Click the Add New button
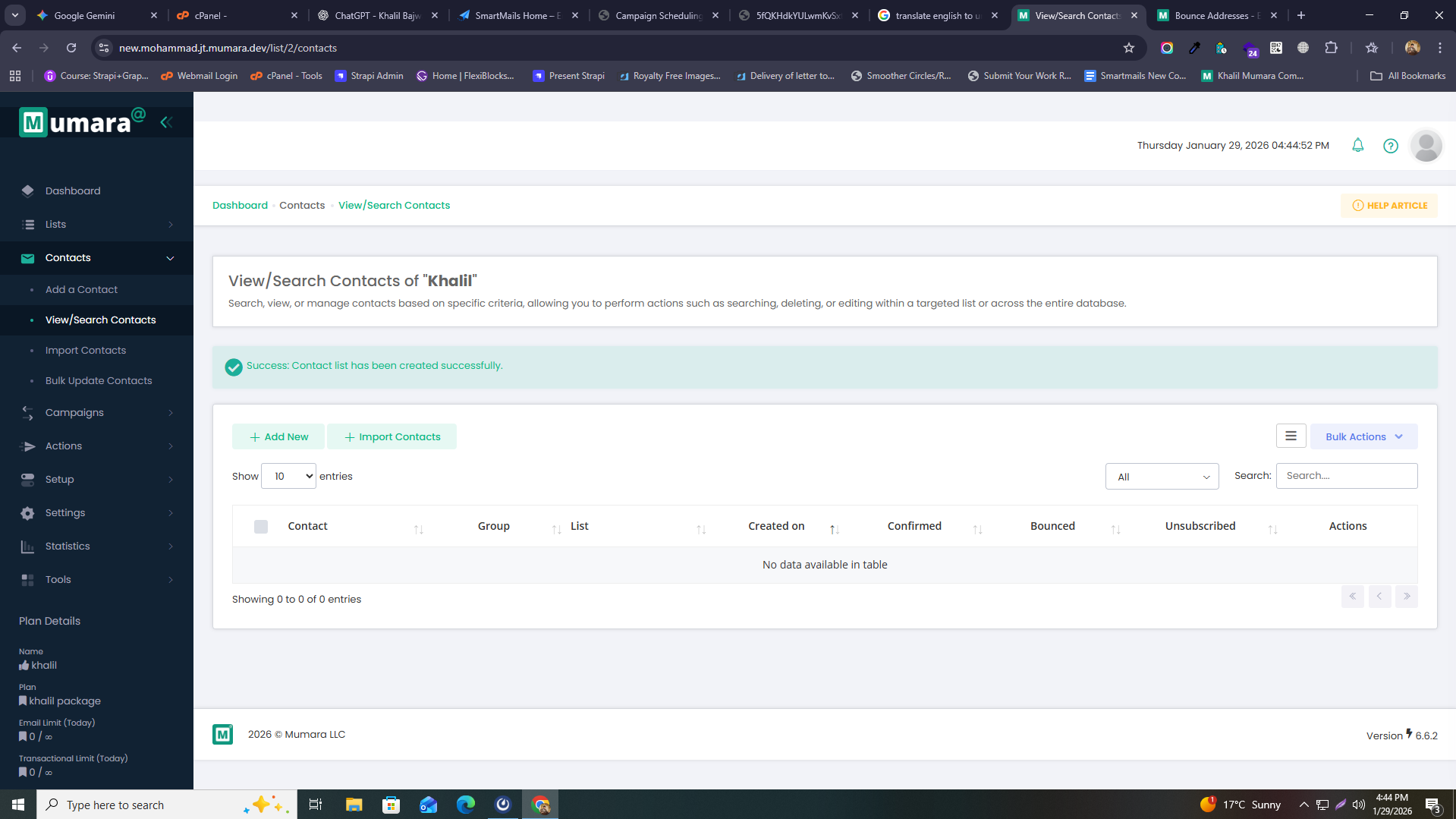Screen dimensions: 1456x819 coord(278,436)
